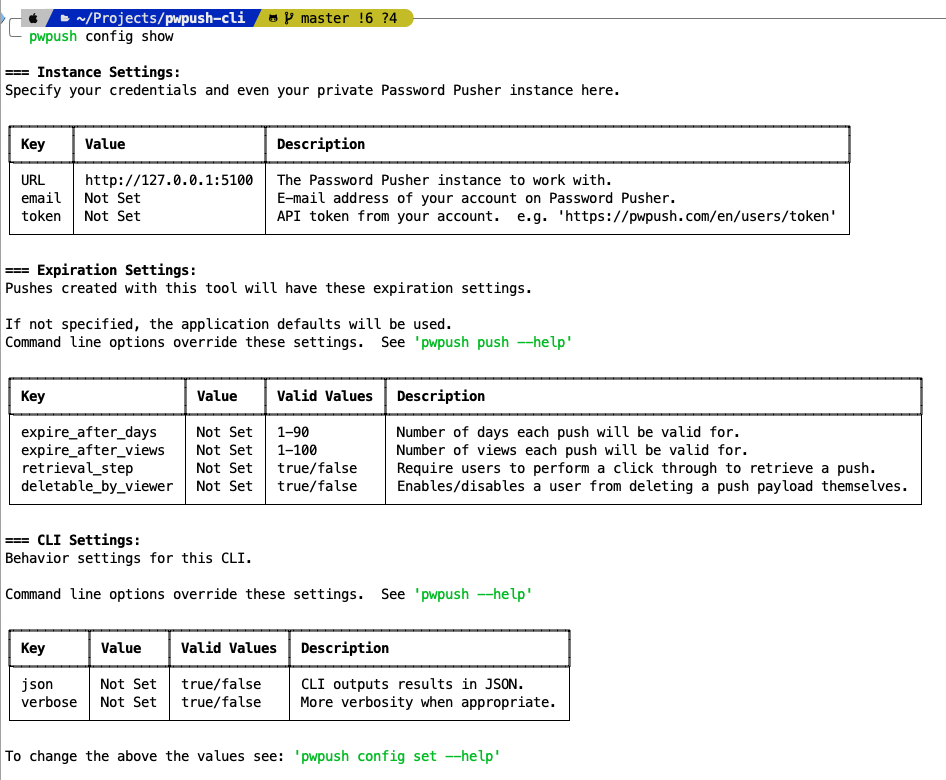Select the deletable_by_viewer key
946x780 pixels.
pos(97,487)
